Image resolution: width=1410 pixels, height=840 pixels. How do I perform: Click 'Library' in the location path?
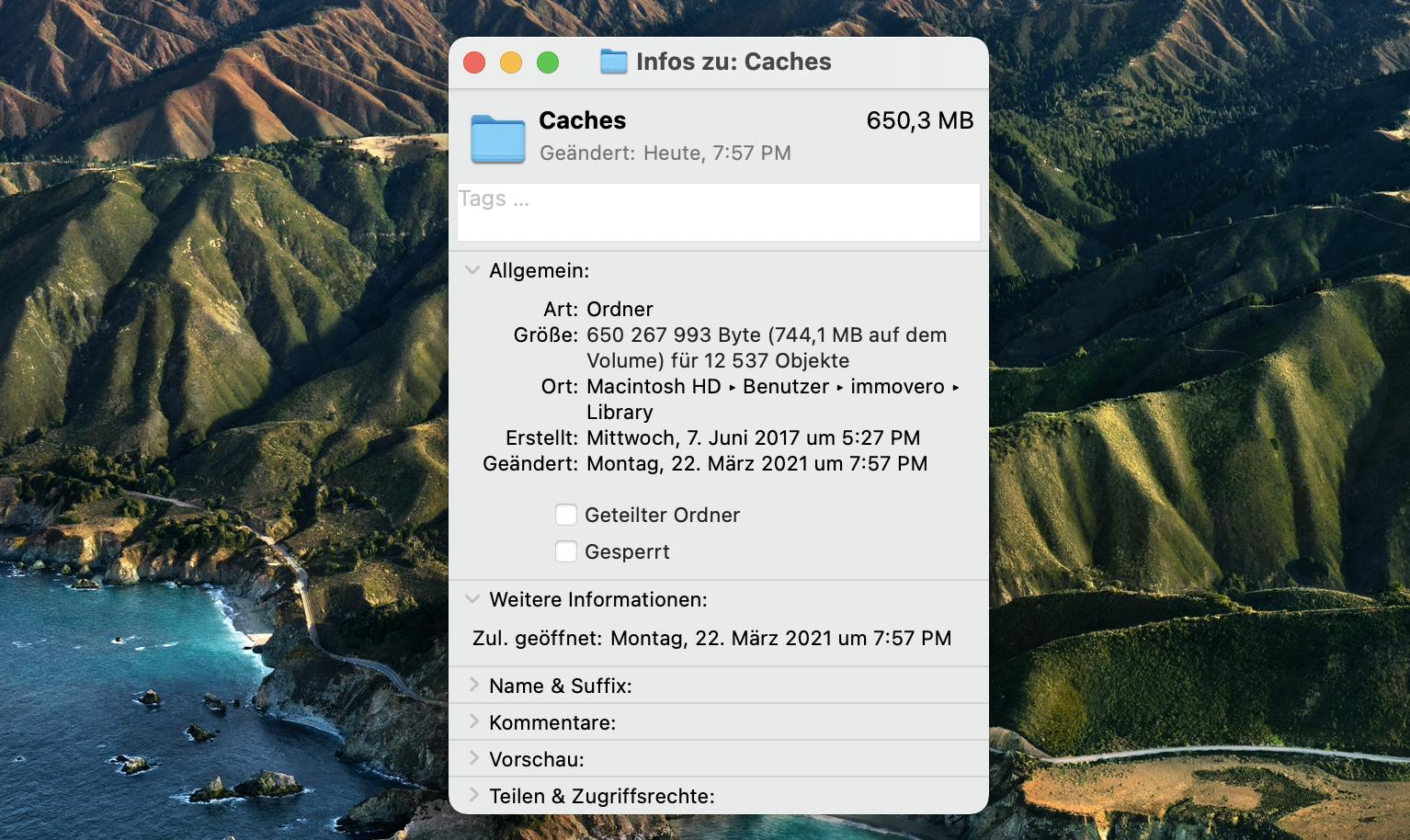click(620, 412)
